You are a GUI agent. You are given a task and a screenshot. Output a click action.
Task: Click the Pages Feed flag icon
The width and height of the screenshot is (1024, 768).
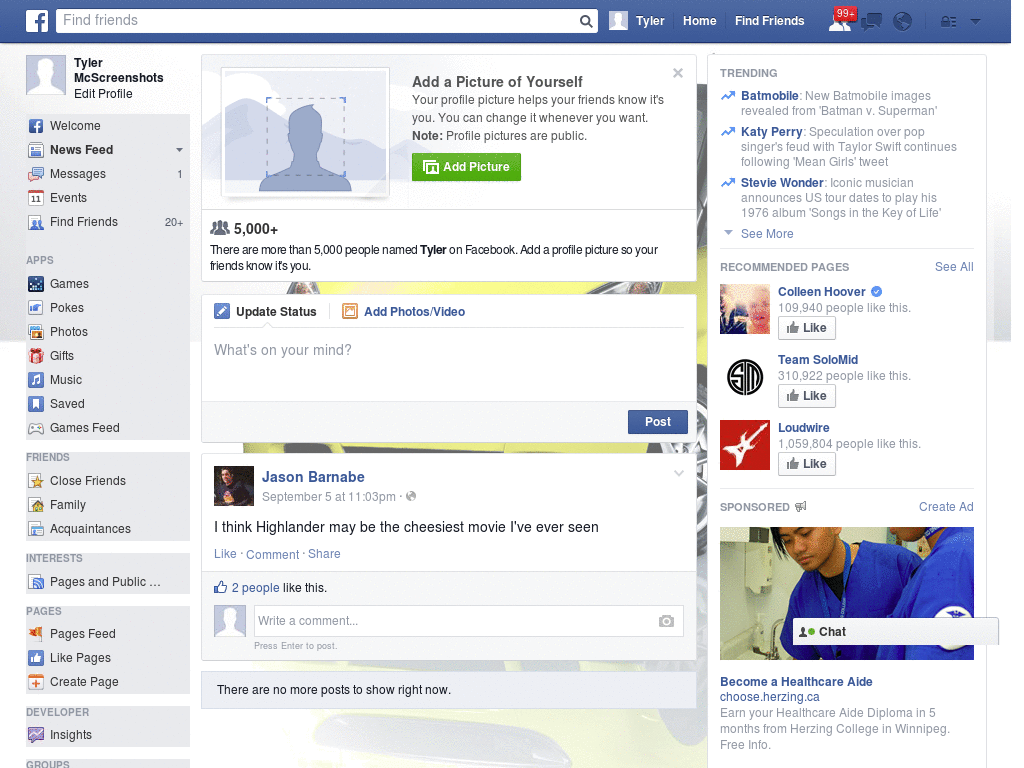tap(36, 633)
